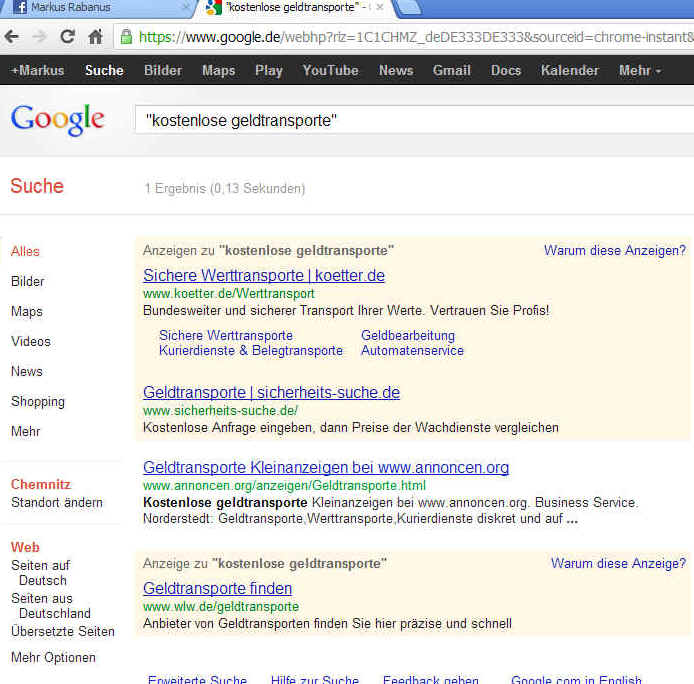The height and width of the screenshot is (684, 694).
Task: Click the Google logo
Action: point(58,120)
